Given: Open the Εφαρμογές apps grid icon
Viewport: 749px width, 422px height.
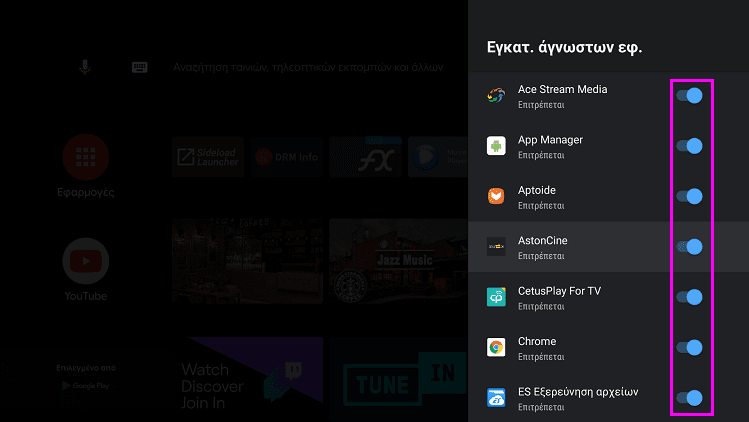Looking at the screenshot, I should 86,157.
